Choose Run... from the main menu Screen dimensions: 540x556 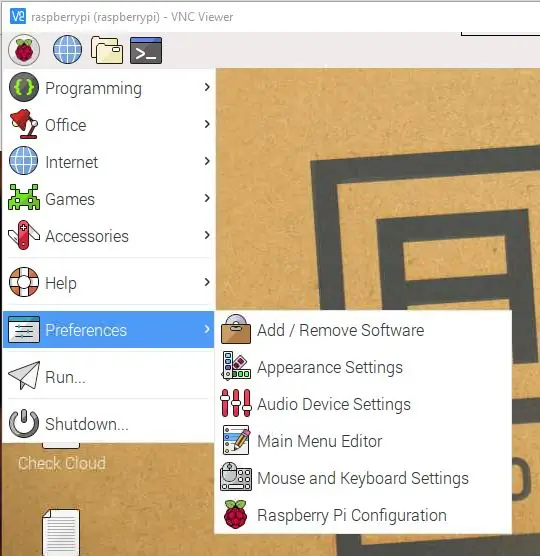click(108, 377)
